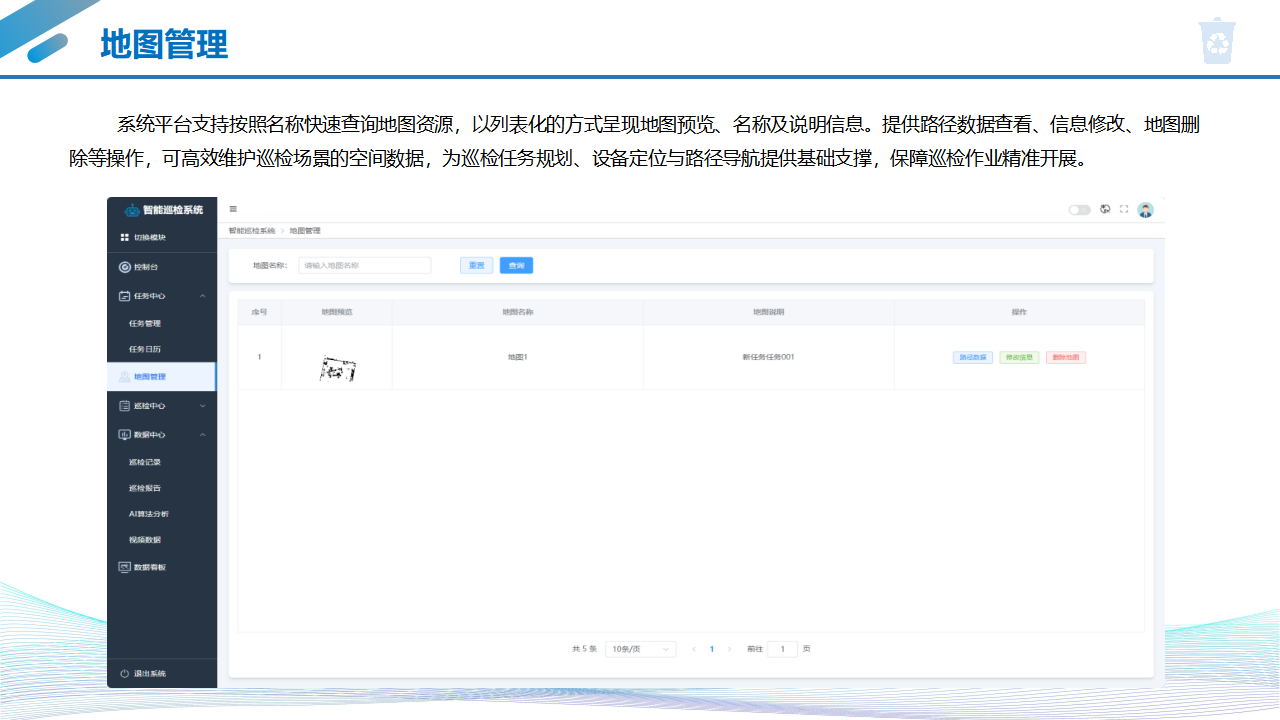Viewport: 1280px width, 720px height.
Task: Click the 共 5 条 total count text
Action: (585, 649)
